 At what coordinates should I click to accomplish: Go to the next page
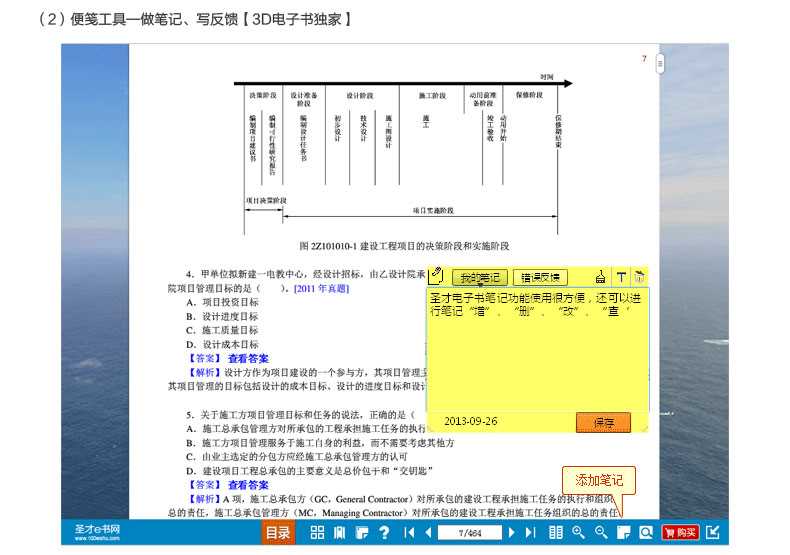[513, 533]
